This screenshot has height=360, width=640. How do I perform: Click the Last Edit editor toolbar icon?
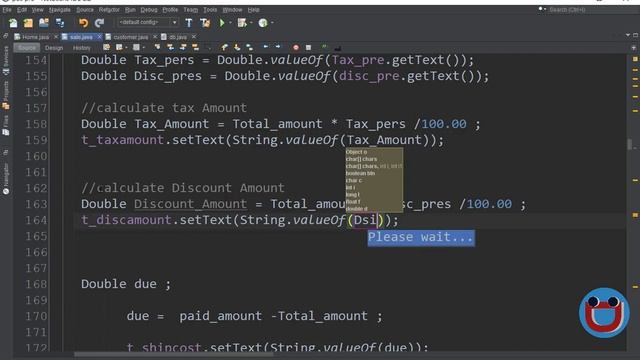click(107, 47)
